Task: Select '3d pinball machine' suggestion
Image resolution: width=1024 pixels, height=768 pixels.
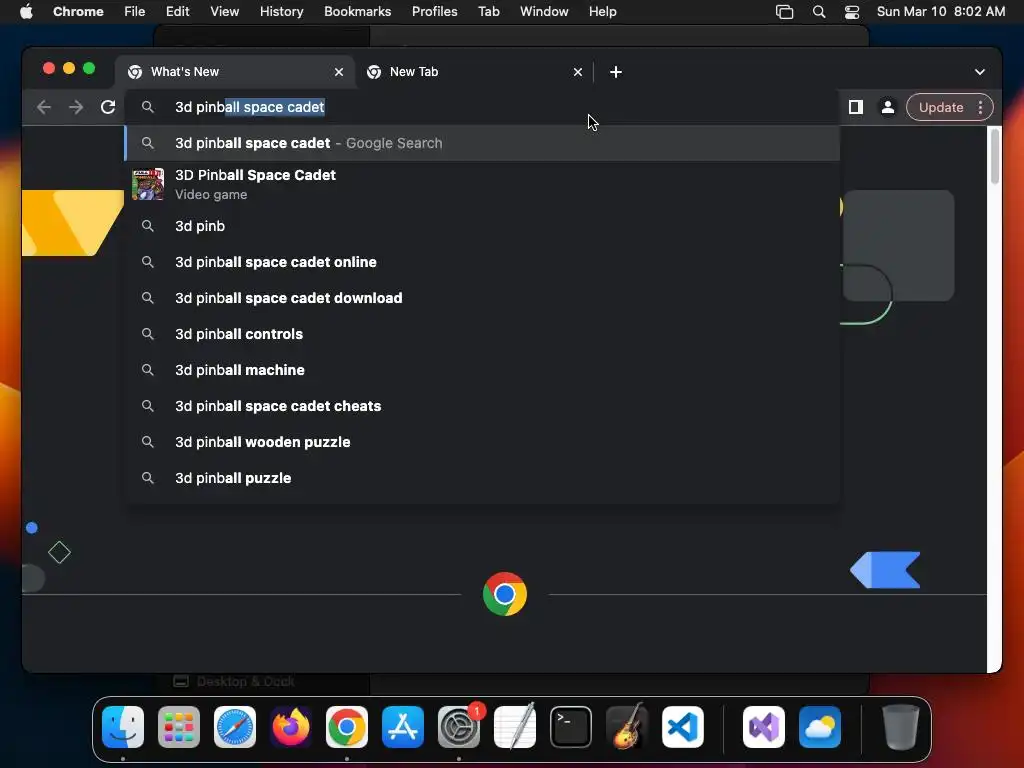Action: 482,370
